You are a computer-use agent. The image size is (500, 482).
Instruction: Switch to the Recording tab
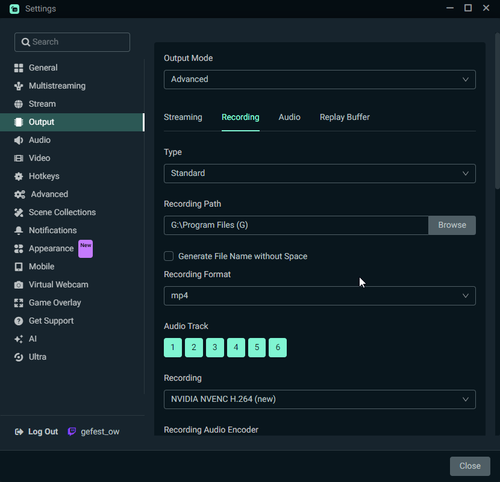pyautogui.click(x=240, y=117)
